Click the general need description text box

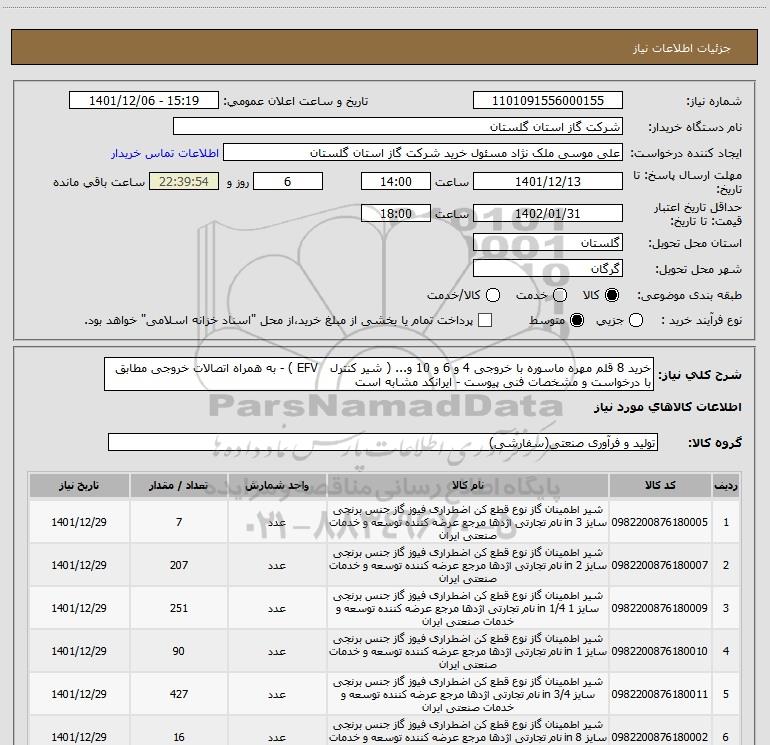point(379,374)
